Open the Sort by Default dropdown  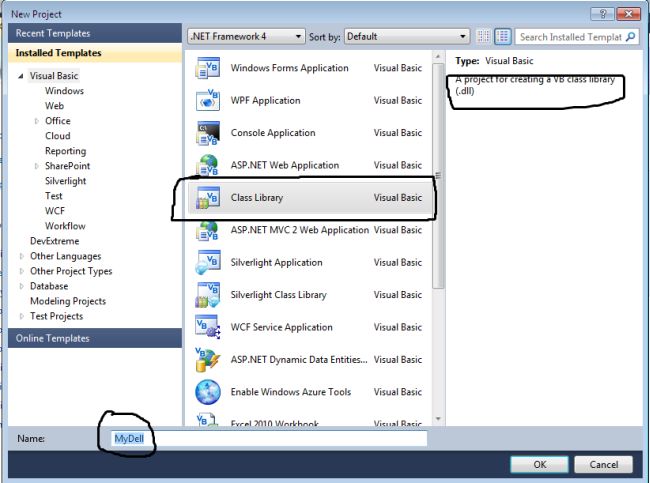(x=407, y=36)
